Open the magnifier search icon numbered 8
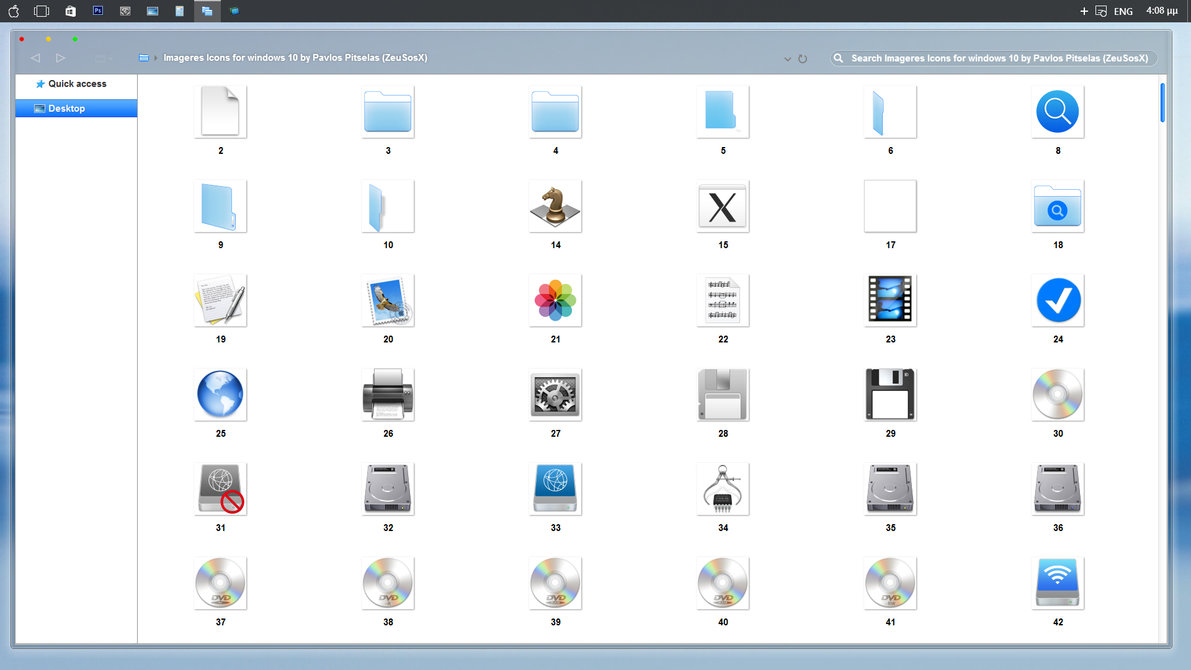1191x670 pixels. (1057, 112)
